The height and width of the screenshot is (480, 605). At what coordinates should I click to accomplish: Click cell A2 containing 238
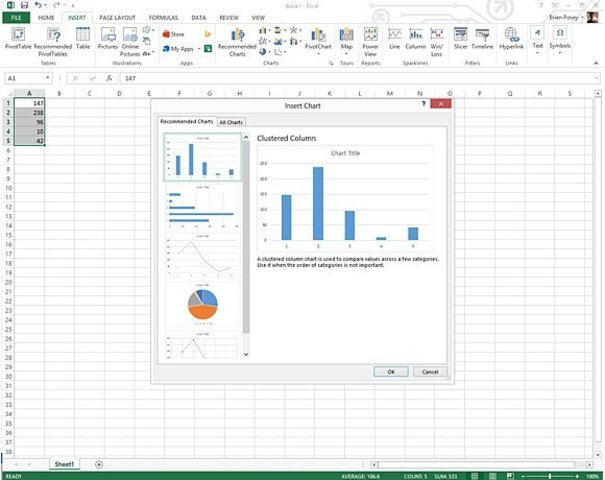(29, 113)
